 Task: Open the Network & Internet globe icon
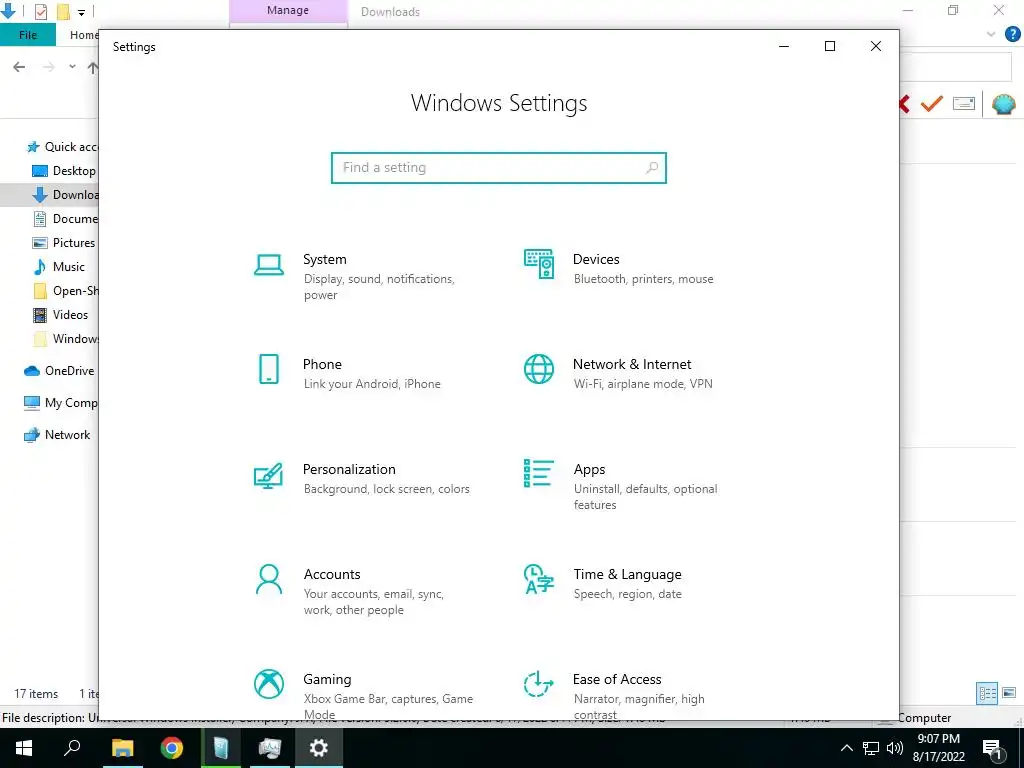tap(539, 369)
